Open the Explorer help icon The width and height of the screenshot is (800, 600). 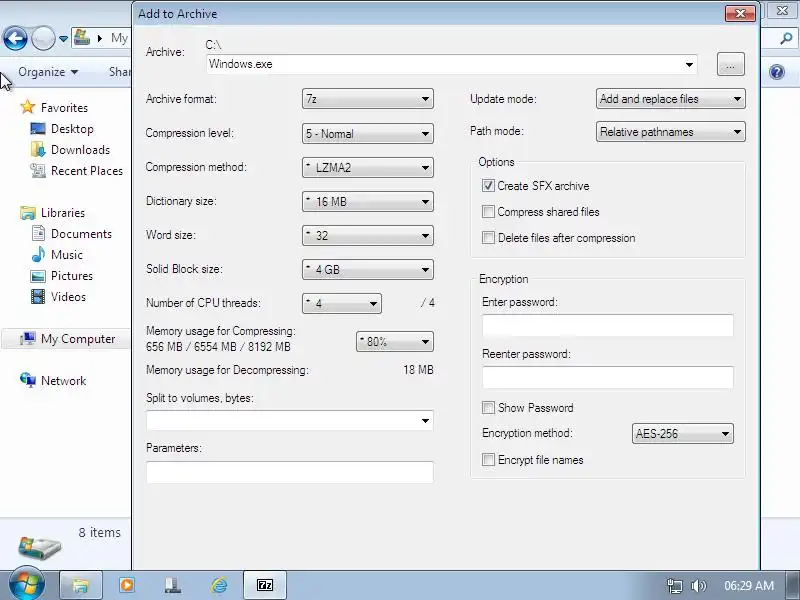777,72
